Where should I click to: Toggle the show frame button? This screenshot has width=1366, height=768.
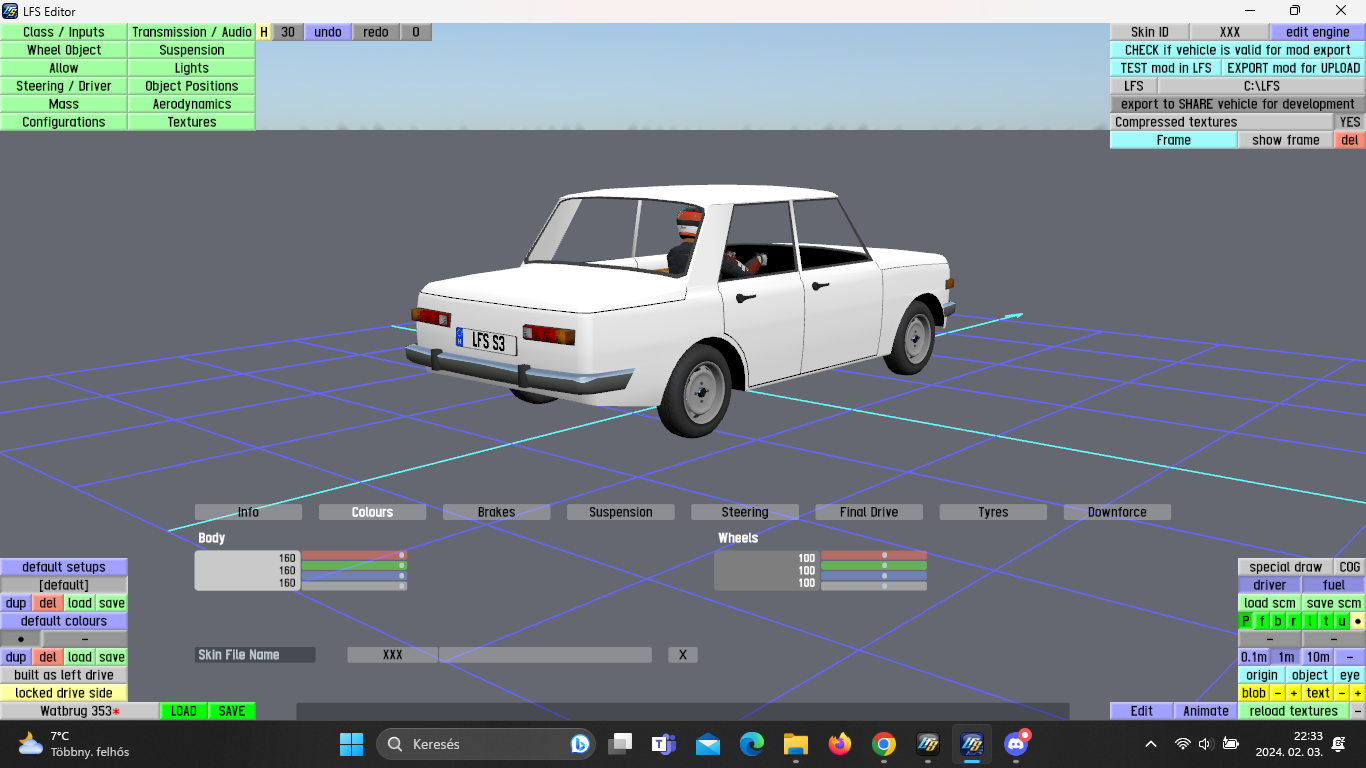click(x=1285, y=140)
